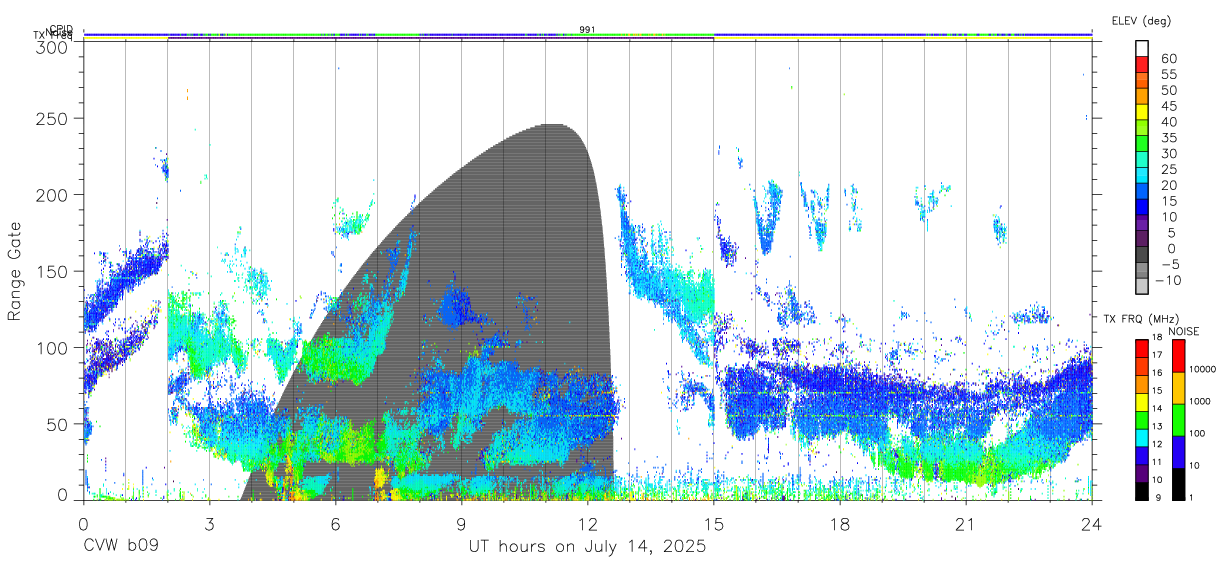Click the 150 tick on Range Gate axis
The height and width of the screenshot is (567, 1228).
pos(54,271)
